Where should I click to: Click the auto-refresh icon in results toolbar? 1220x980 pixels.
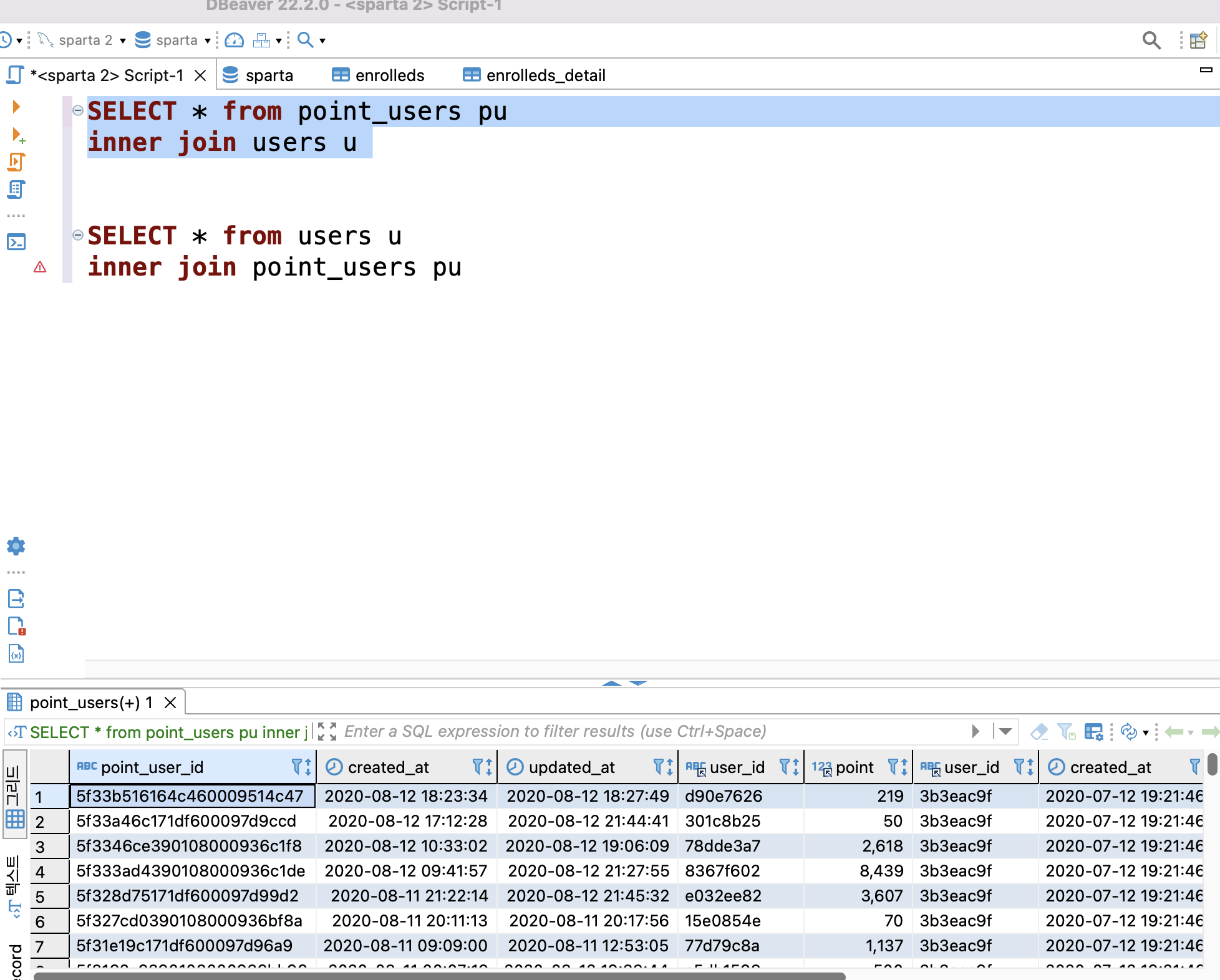point(1129,731)
